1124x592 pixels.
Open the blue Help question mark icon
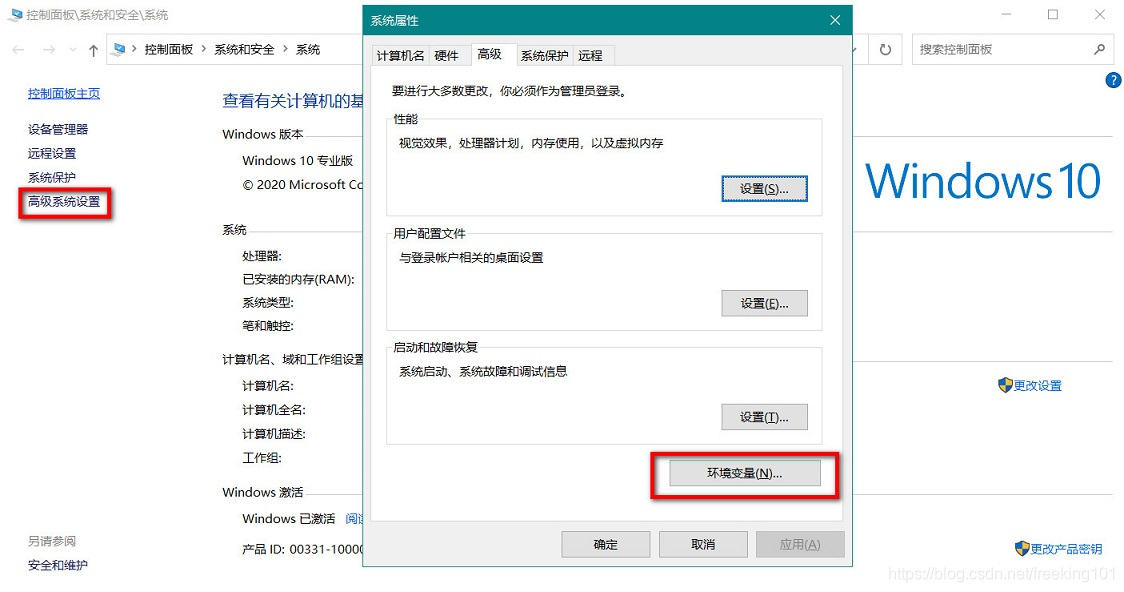coord(1113,80)
